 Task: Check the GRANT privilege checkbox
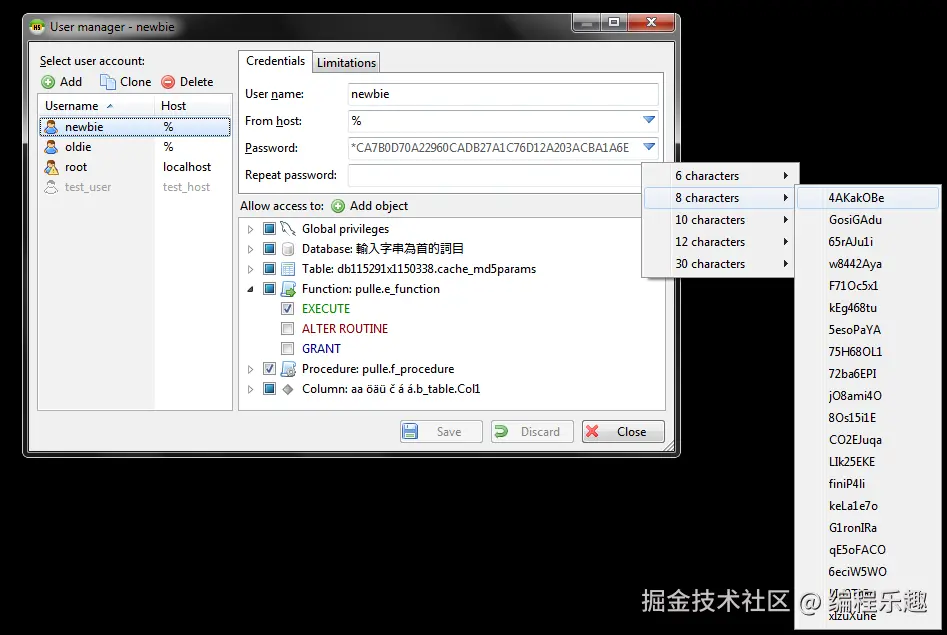tap(287, 349)
